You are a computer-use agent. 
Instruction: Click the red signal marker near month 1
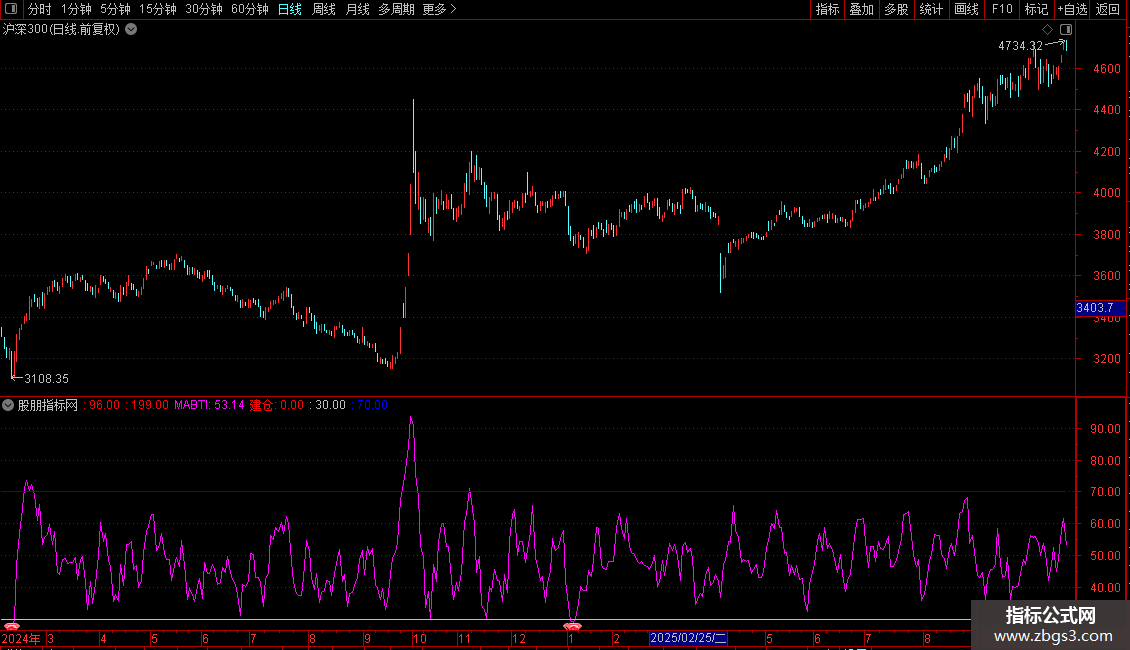pos(572,626)
